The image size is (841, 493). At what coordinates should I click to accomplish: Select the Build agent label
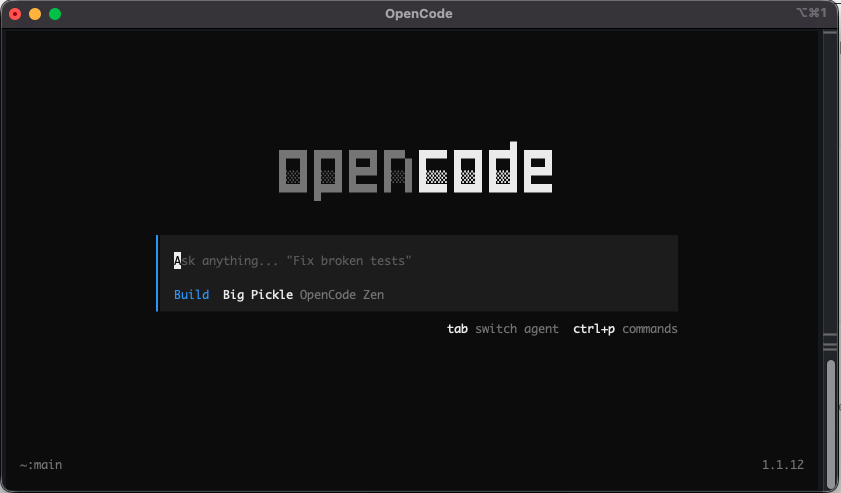(x=191, y=295)
